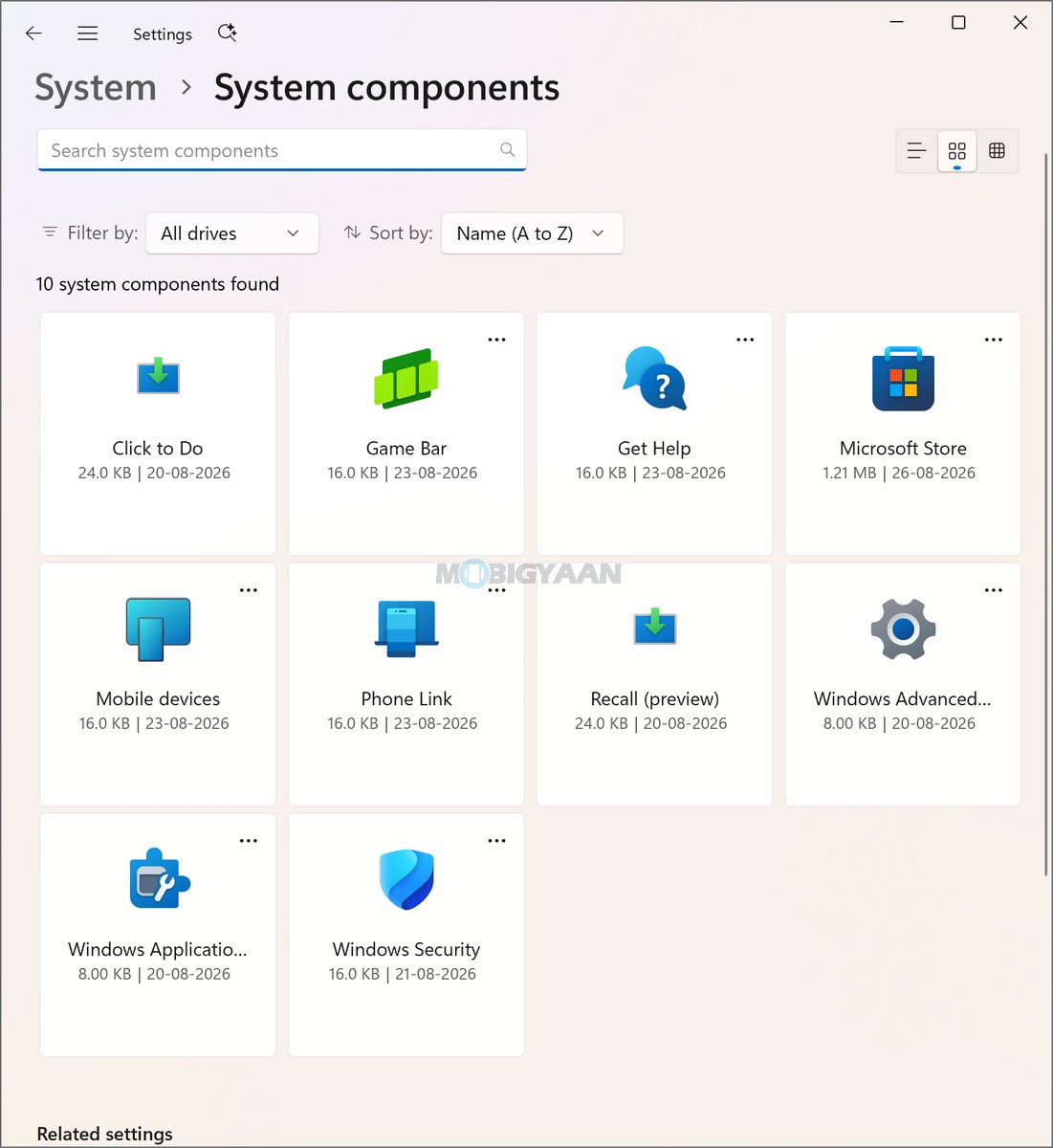This screenshot has height=1148, width=1053.
Task: Click the Phone Link name text
Action: [406, 699]
